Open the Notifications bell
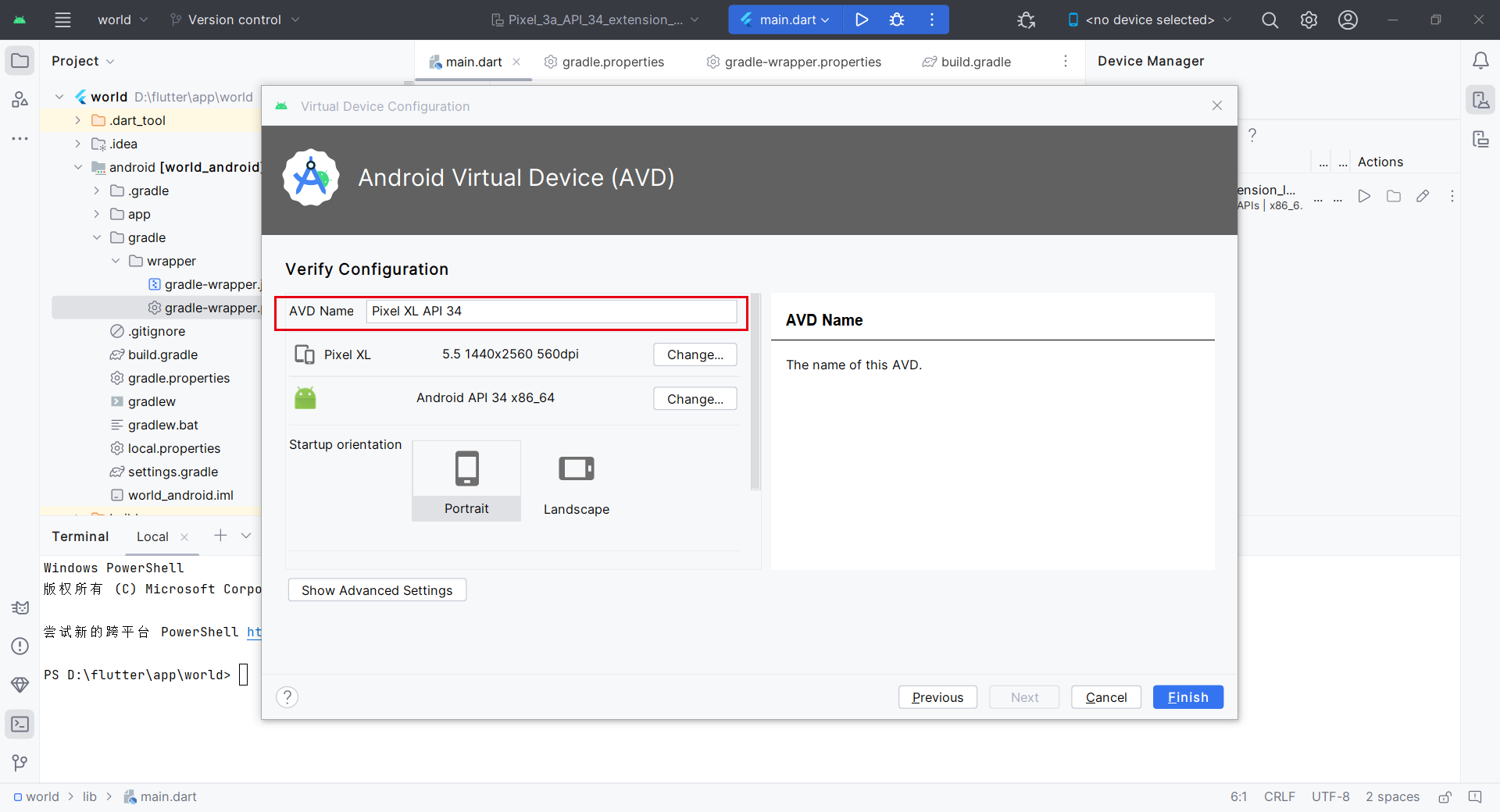This screenshot has height=812, width=1500. tap(1480, 61)
